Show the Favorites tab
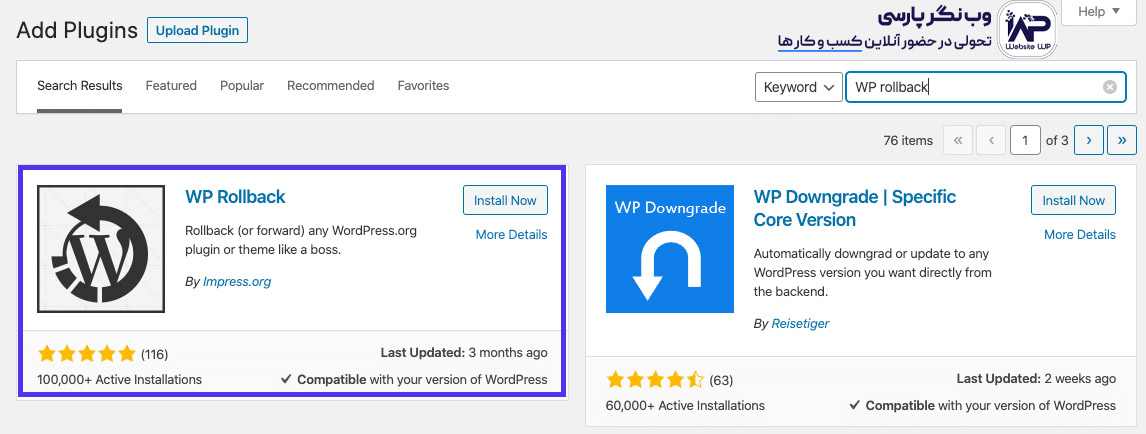Image resolution: width=1146 pixels, height=434 pixels. pyautogui.click(x=423, y=86)
